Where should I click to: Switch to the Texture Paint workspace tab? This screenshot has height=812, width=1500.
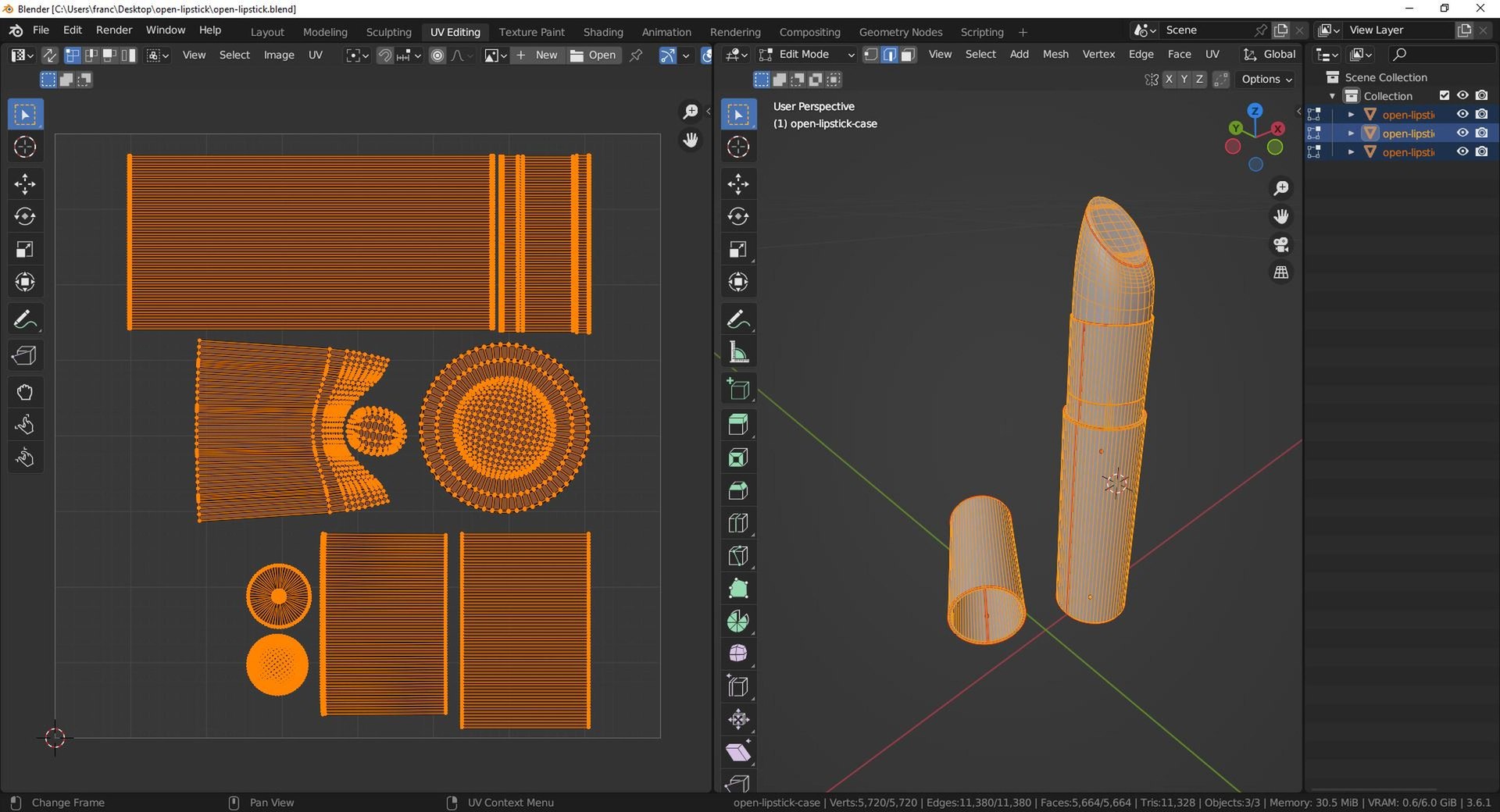coord(531,32)
